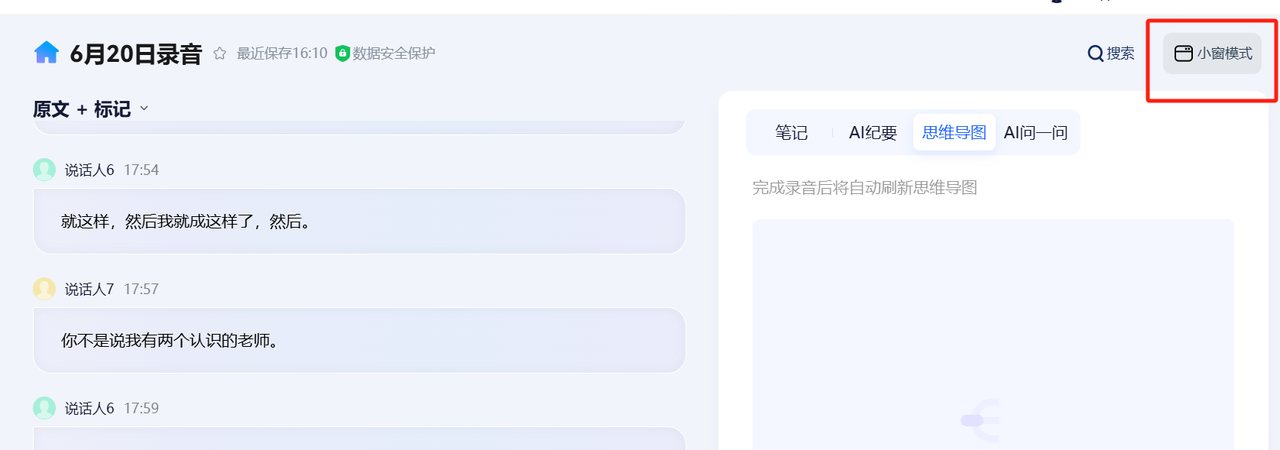Switch to the 笔记 tab
1280x450 pixels.
(791, 132)
